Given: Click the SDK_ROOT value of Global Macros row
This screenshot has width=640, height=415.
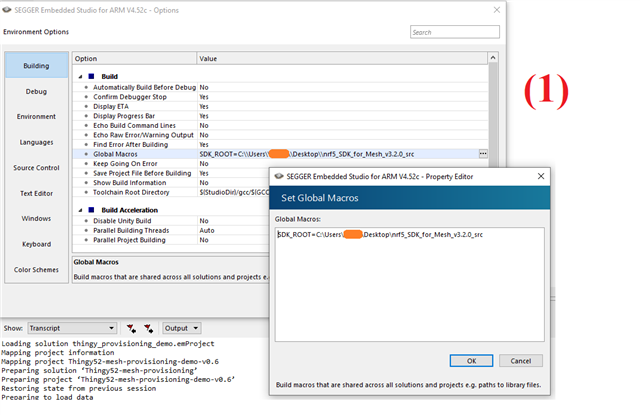Looking at the screenshot, I should 307,154.
